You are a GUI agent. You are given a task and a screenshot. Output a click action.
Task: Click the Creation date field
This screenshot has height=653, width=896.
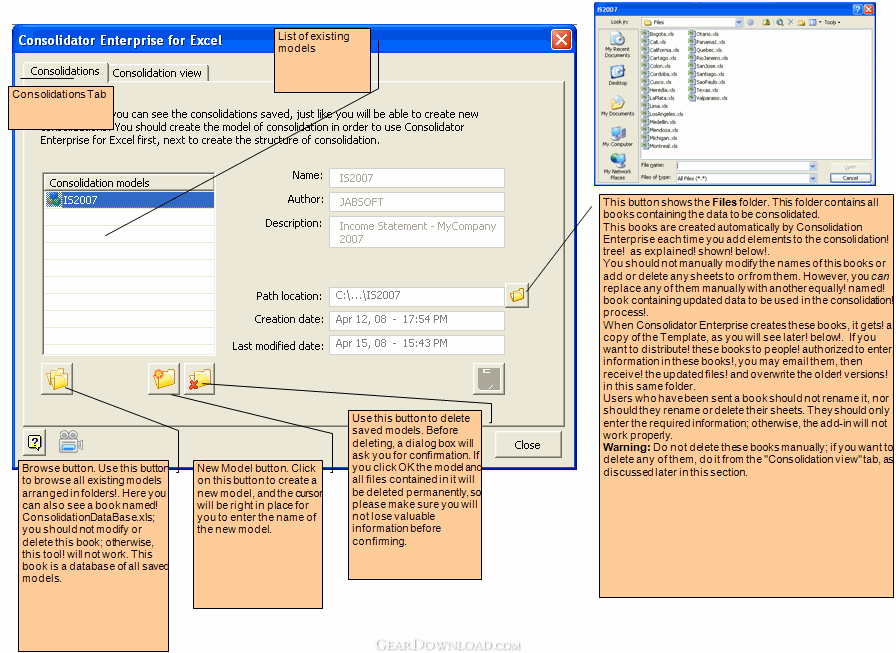tap(417, 320)
